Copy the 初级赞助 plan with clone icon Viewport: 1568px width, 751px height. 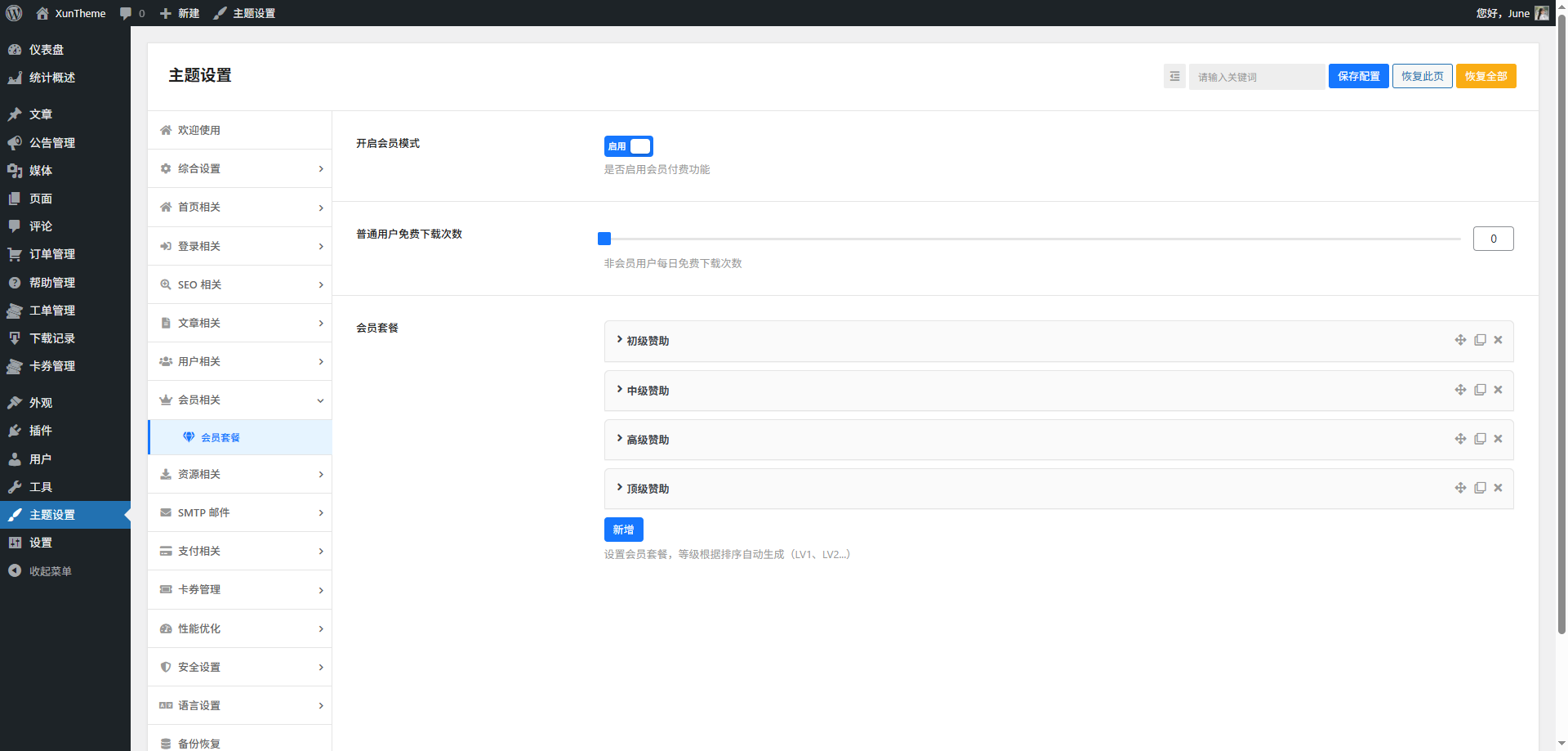(1480, 340)
